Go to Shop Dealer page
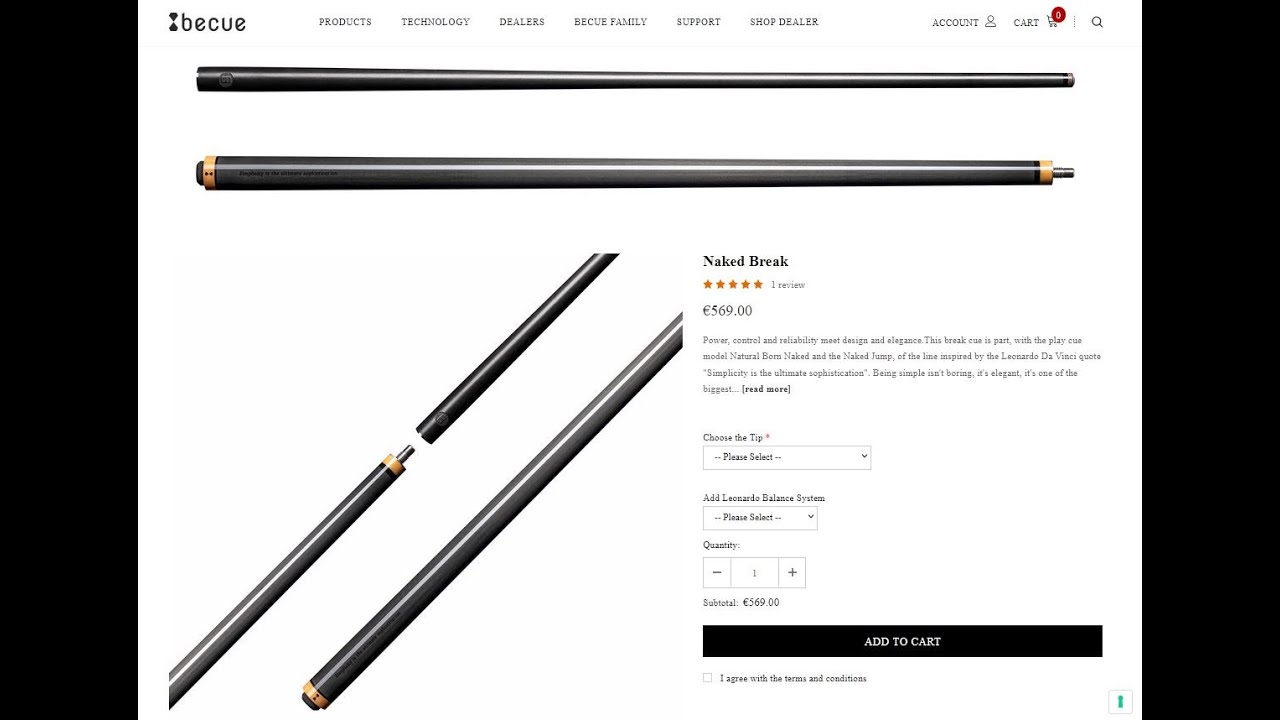 [x=784, y=22]
